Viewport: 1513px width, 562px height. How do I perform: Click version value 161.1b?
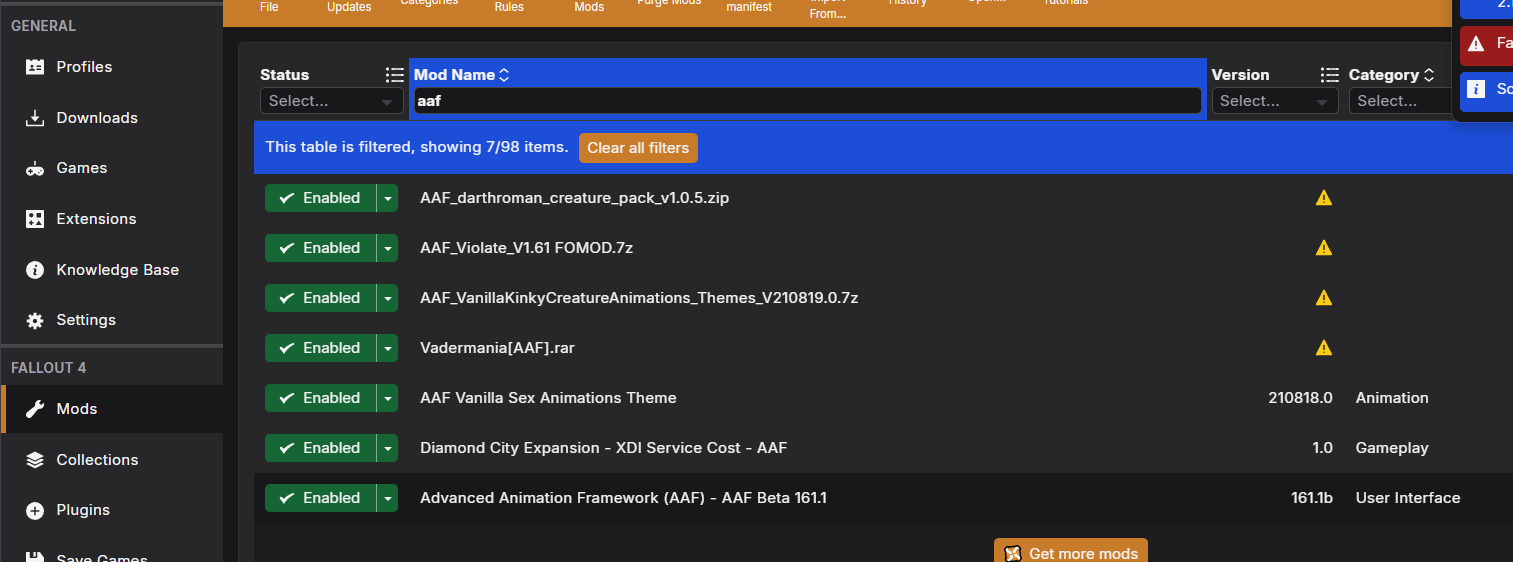tap(1312, 498)
